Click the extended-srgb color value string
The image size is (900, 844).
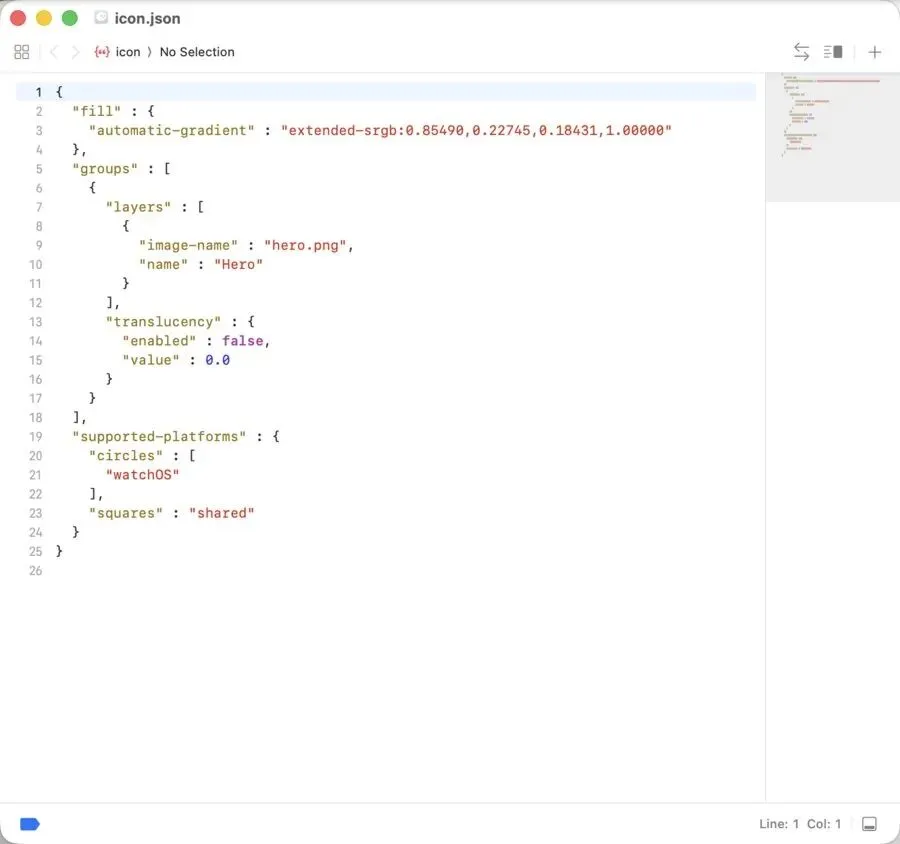click(476, 130)
